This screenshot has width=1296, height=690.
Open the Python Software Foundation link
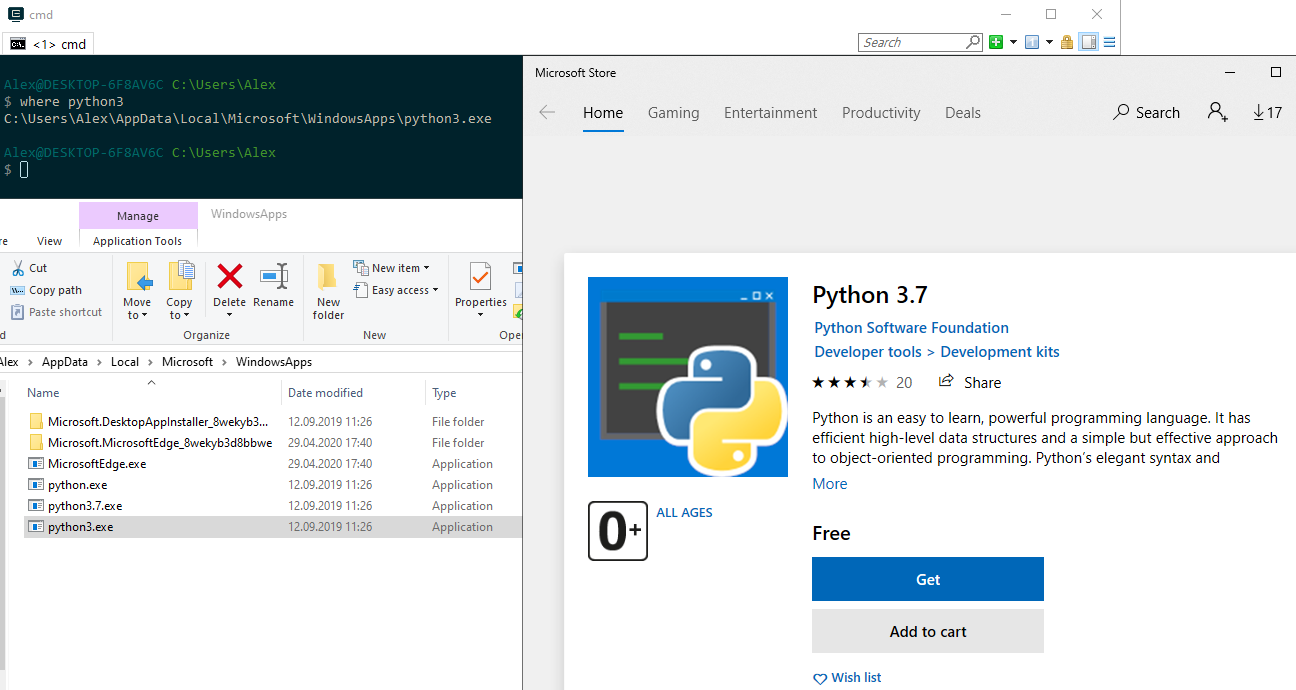click(911, 328)
